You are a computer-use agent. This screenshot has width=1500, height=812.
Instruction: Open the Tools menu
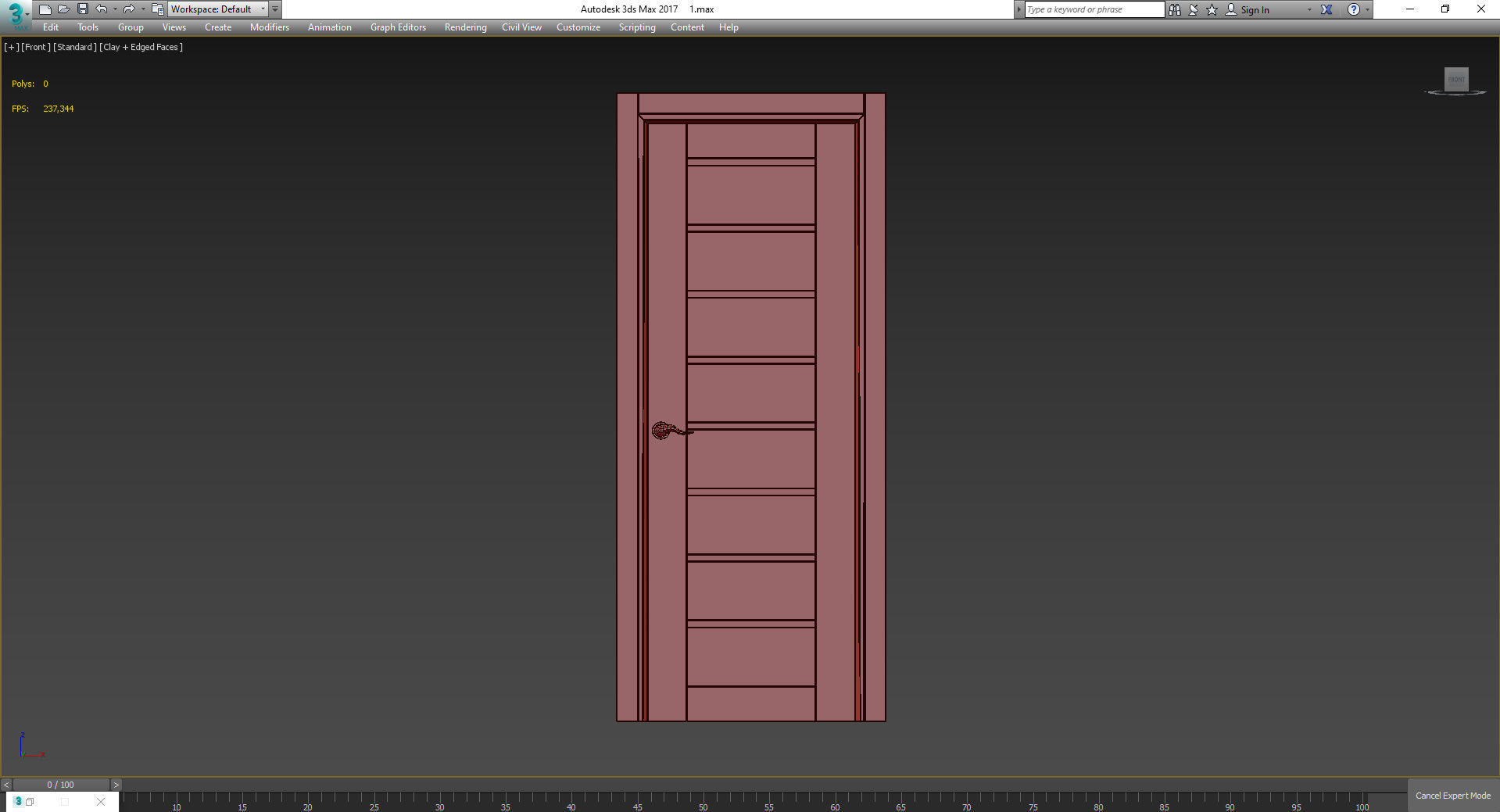point(88,27)
